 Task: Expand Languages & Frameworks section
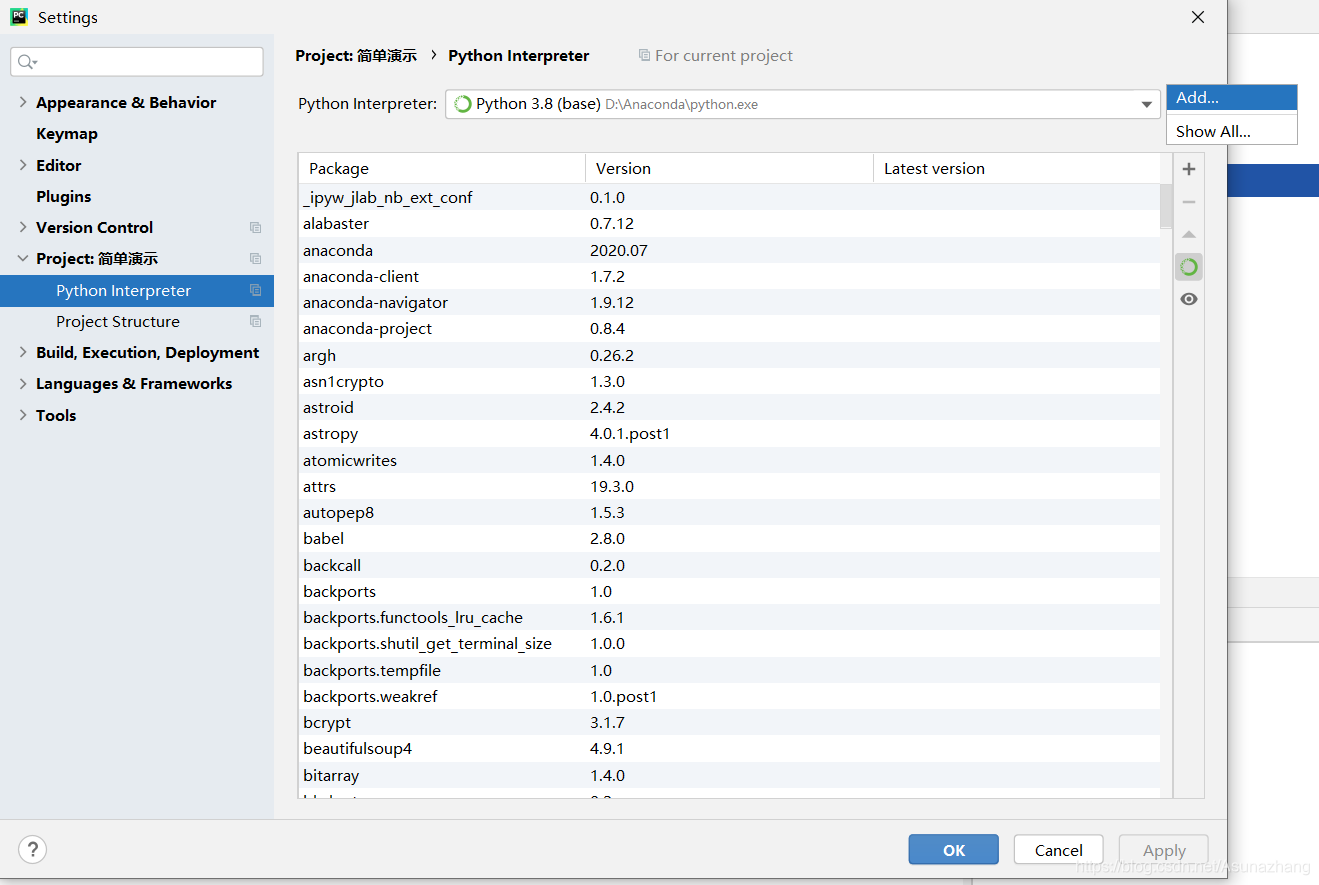(23, 383)
